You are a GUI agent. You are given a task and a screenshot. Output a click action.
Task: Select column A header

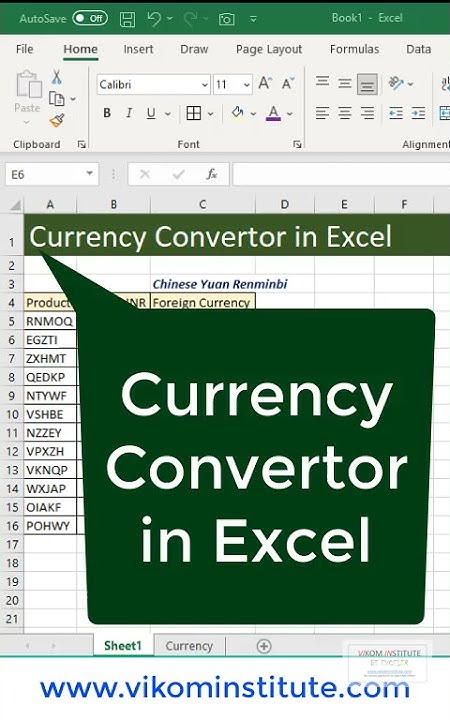[50, 205]
